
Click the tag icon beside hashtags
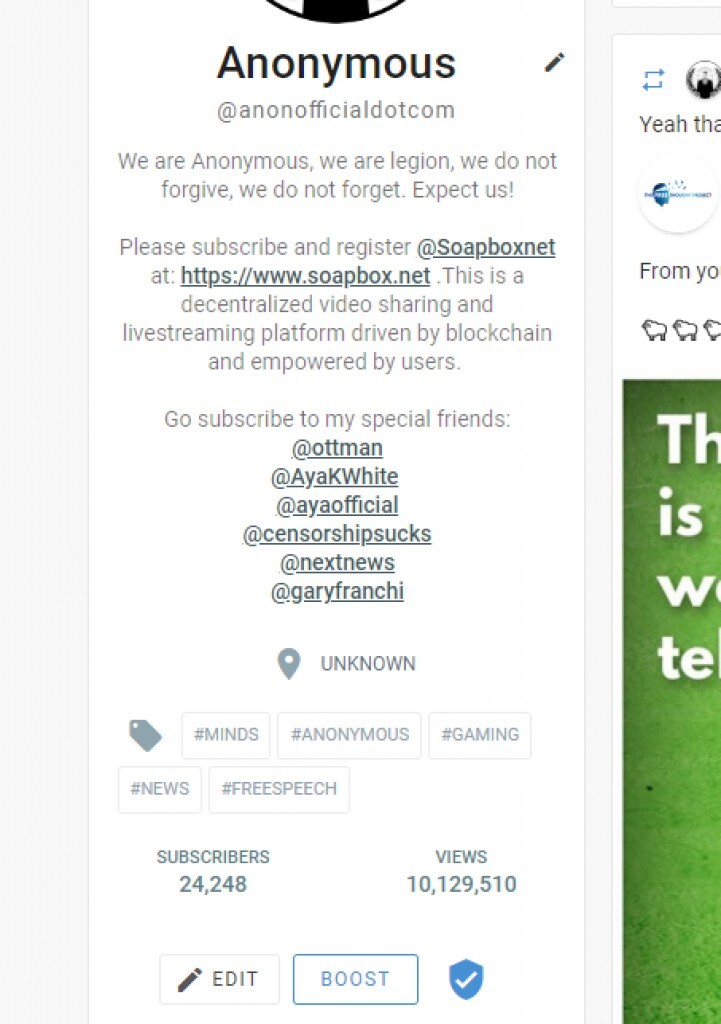pos(145,735)
